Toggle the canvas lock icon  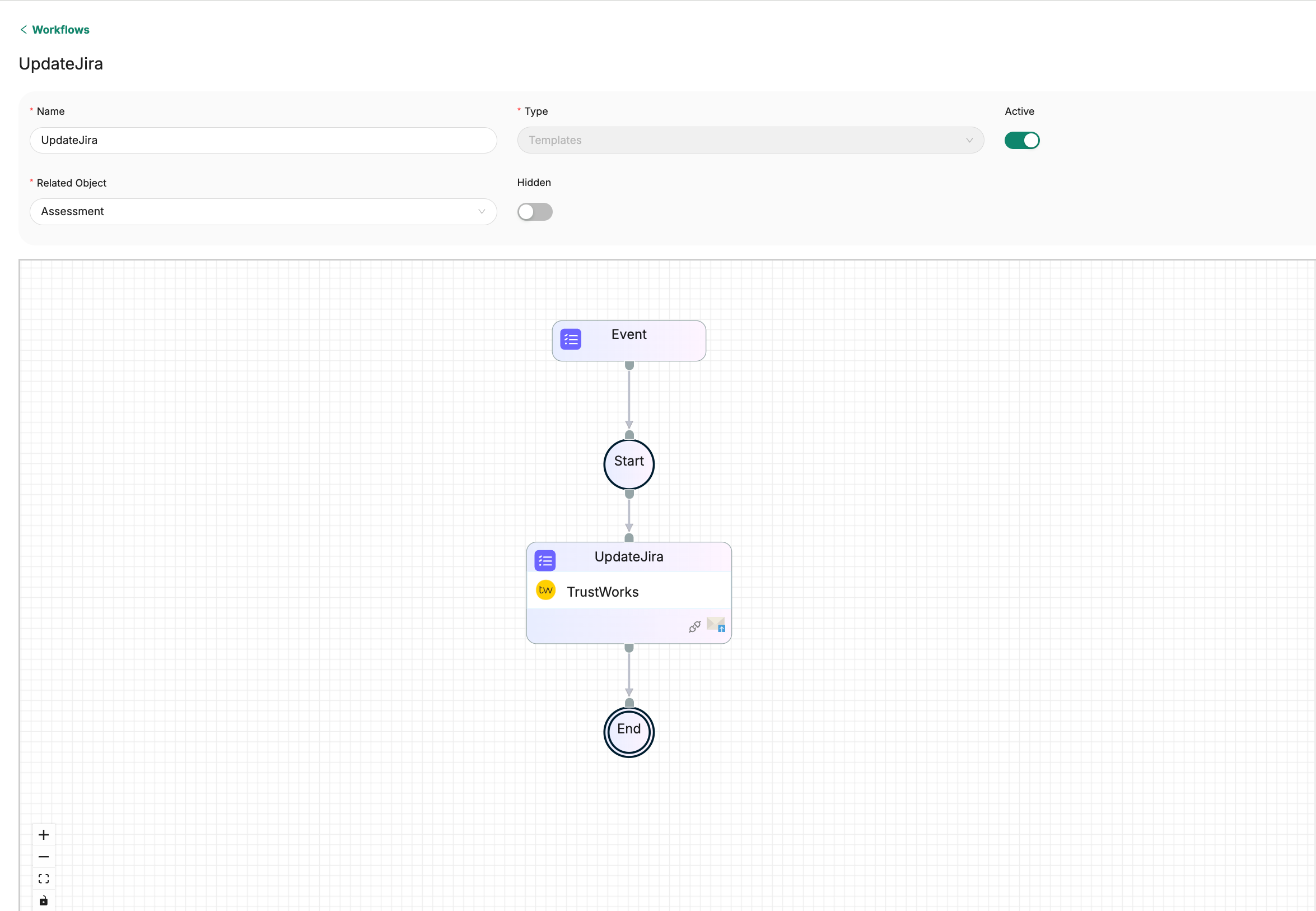tap(43, 901)
